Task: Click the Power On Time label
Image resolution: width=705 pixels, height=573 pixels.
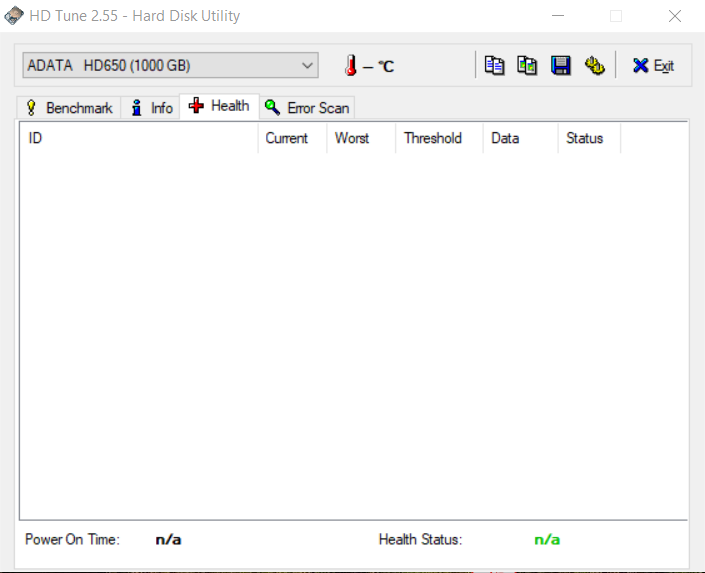Action: pos(72,539)
